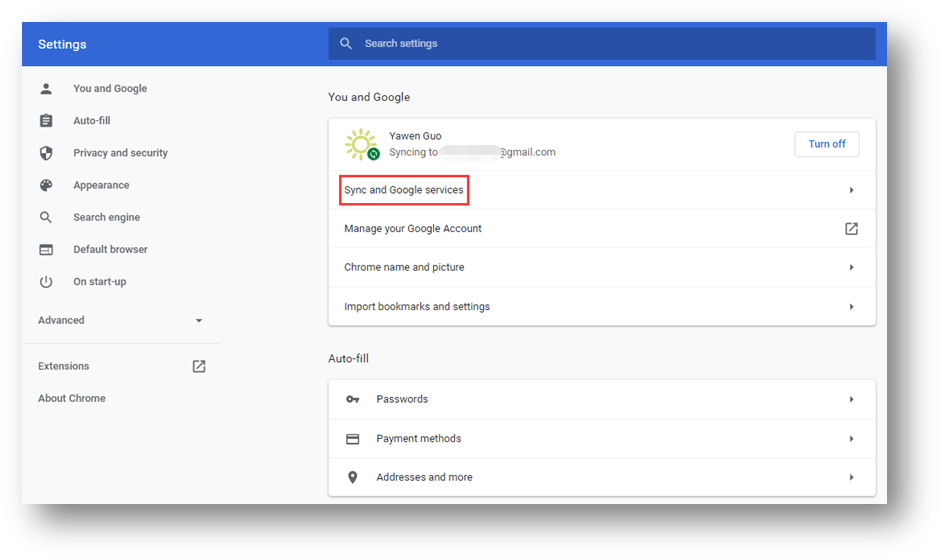The height and width of the screenshot is (559, 942).
Task: Click the credit card icon for Payment methods
Action: [x=352, y=439]
